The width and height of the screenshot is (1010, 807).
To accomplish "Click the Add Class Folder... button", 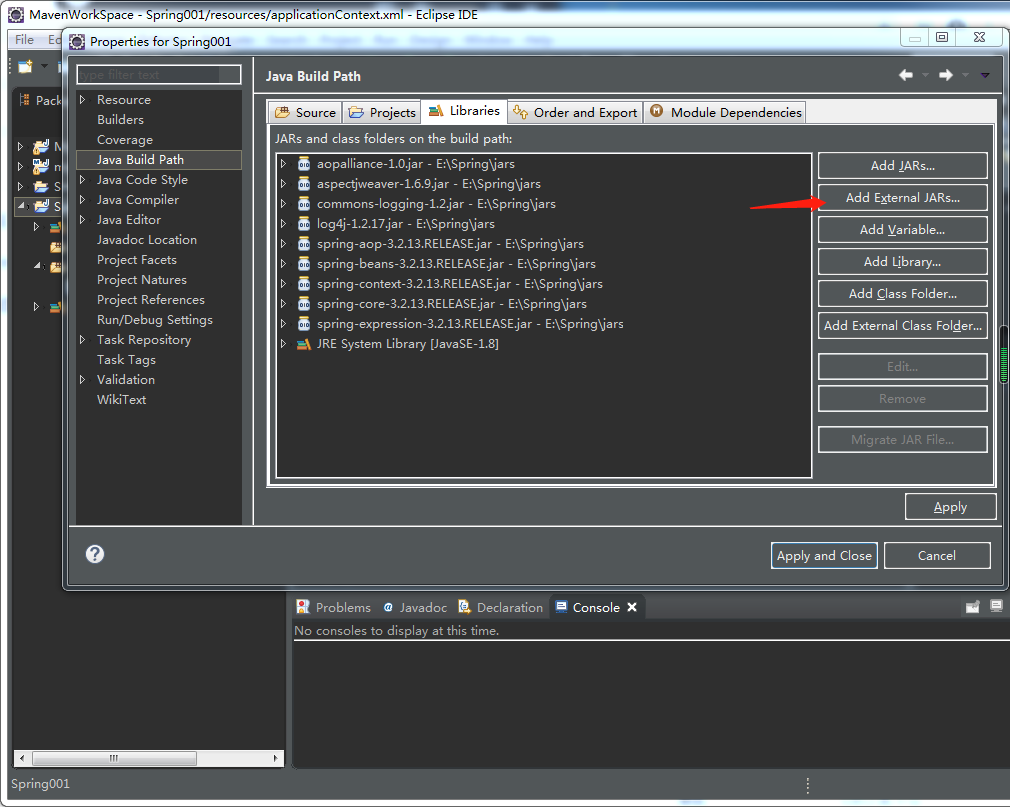I will (902, 294).
